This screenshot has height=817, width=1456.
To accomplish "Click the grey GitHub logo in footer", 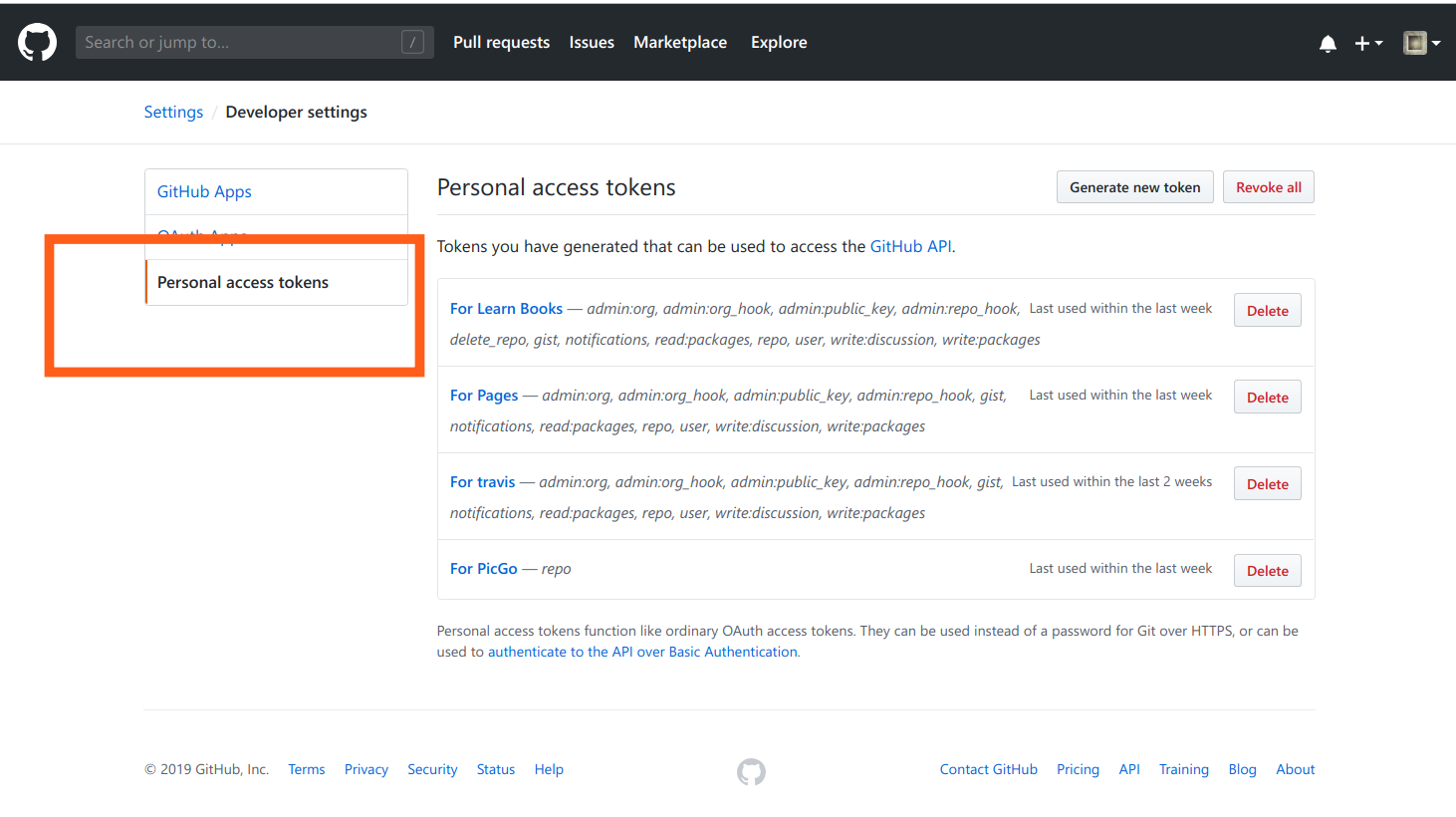I will [x=751, y=772].
